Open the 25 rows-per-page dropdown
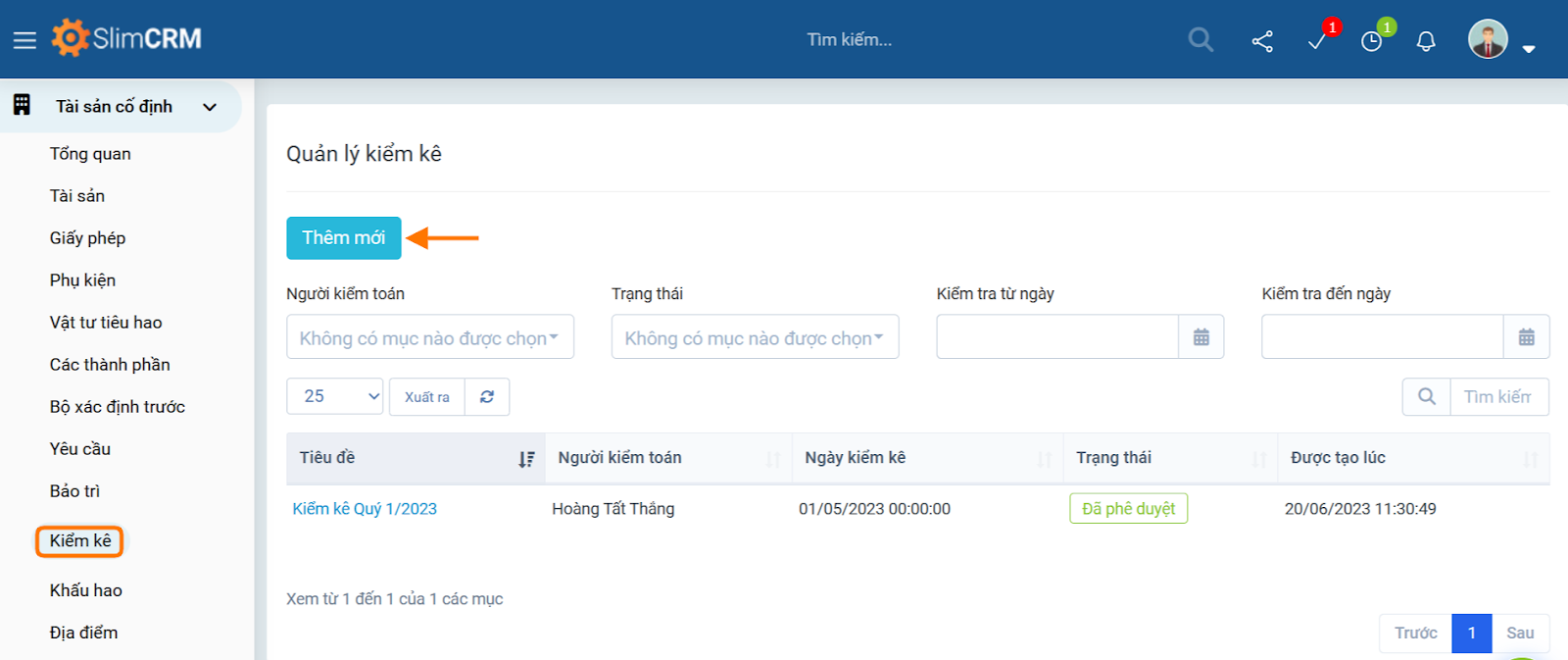The width and height of the screenshot is (1568, 660). pyautogui.click(x=334, y=397)
